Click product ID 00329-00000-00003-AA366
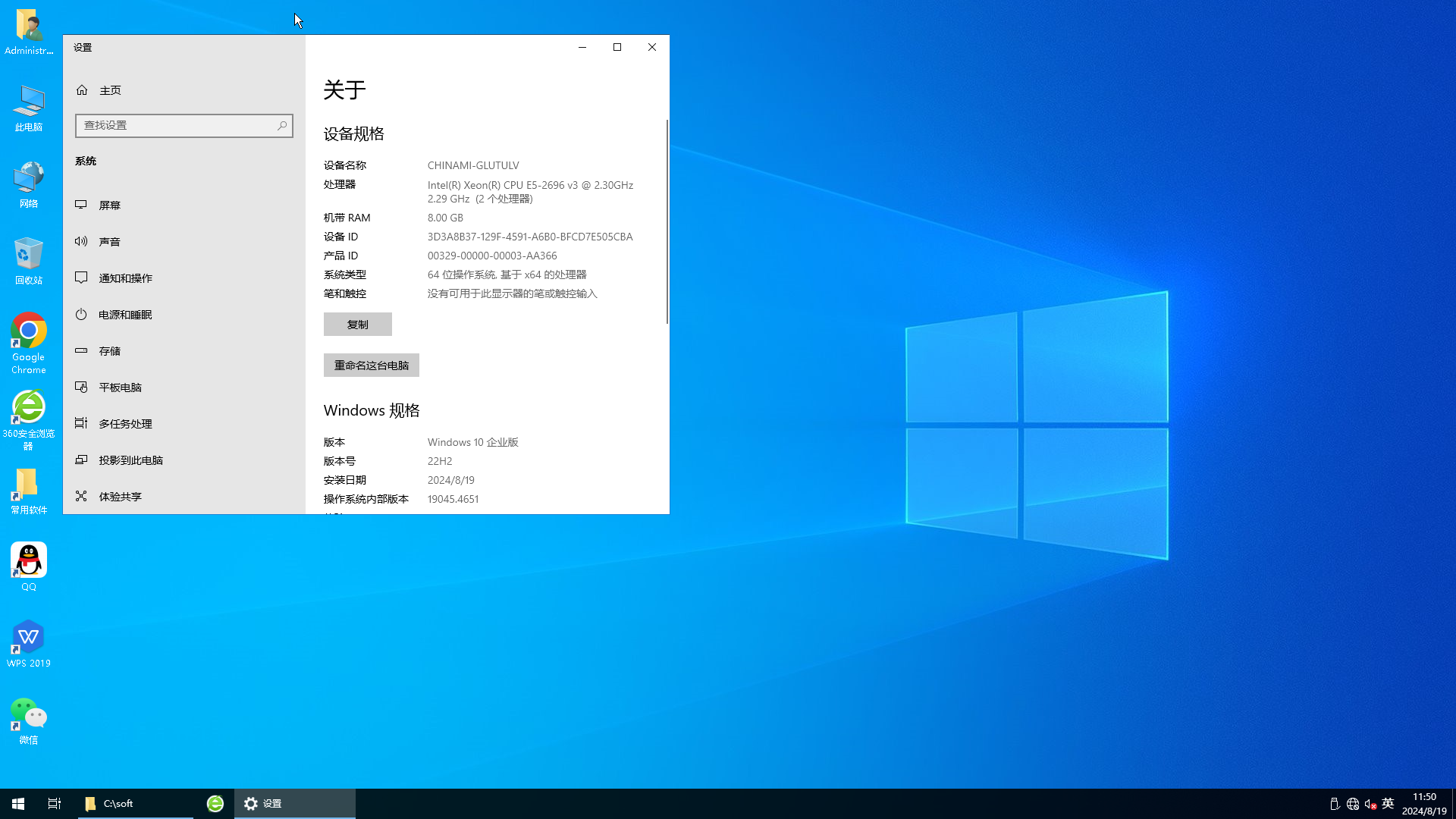The image size is (1456, 819). pyautogui.click(x=492, y=256)
